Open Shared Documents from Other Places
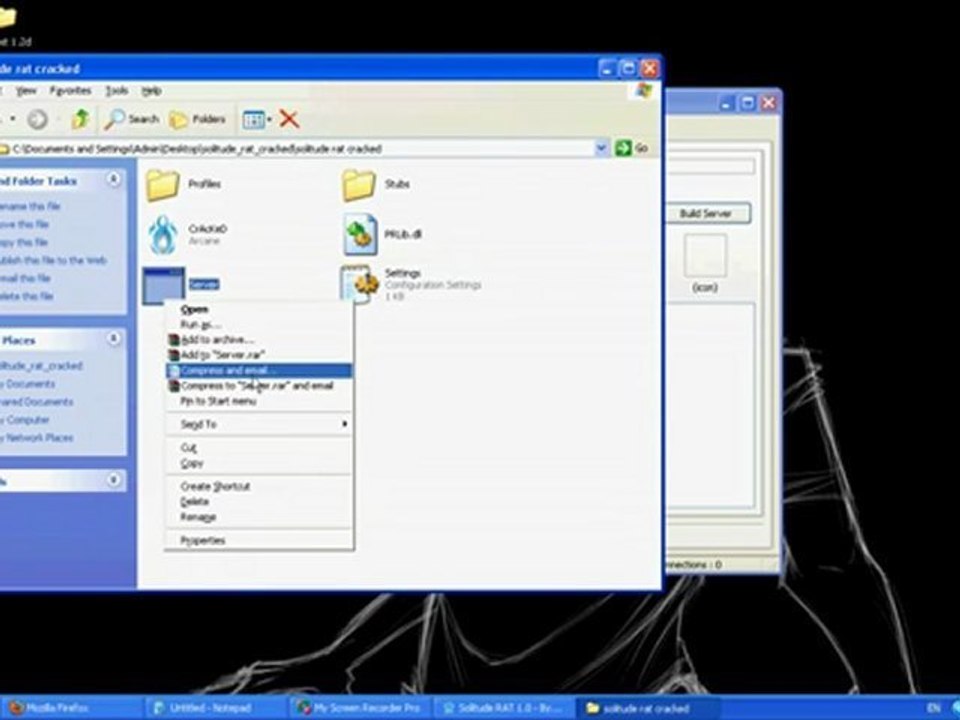Viewport: 960px width, 720px height. click(x=36, y=402)
